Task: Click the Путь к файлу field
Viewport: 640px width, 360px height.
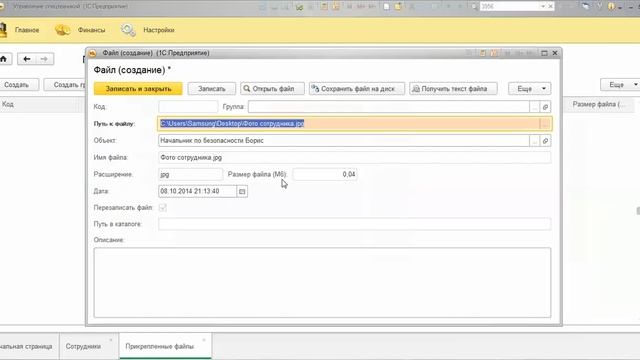Action: click(349, 124)
